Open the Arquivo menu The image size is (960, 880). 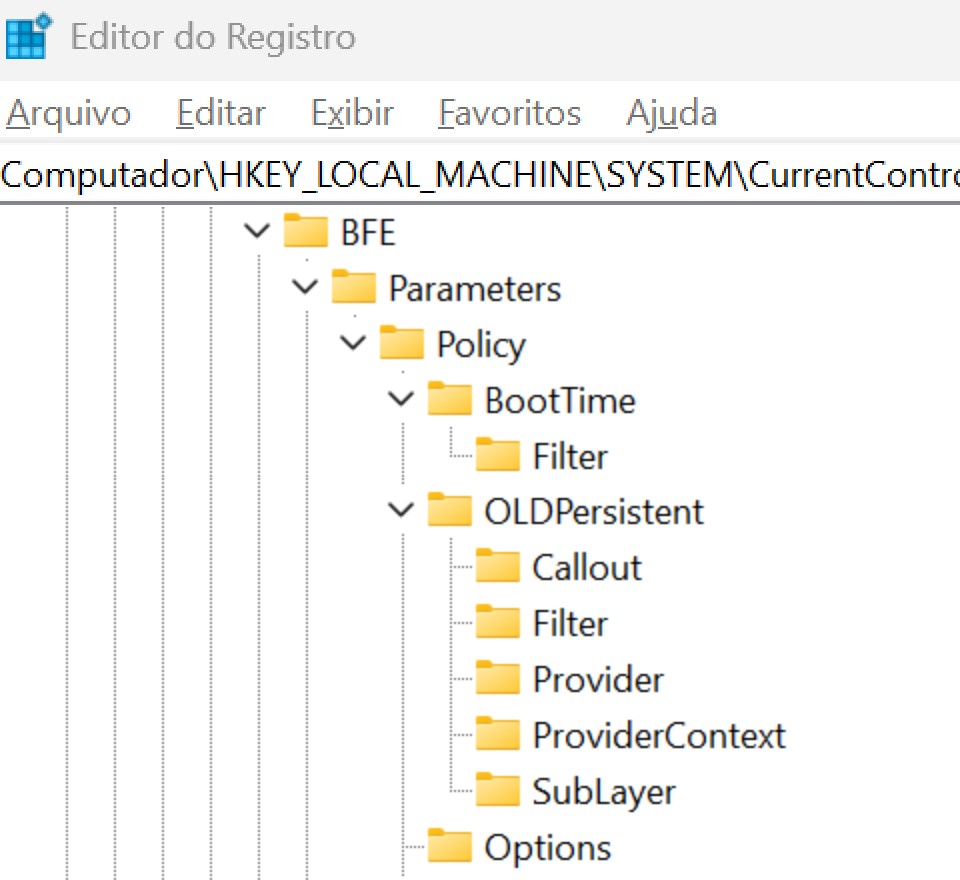pyautogui.click(x=68, y=113)
